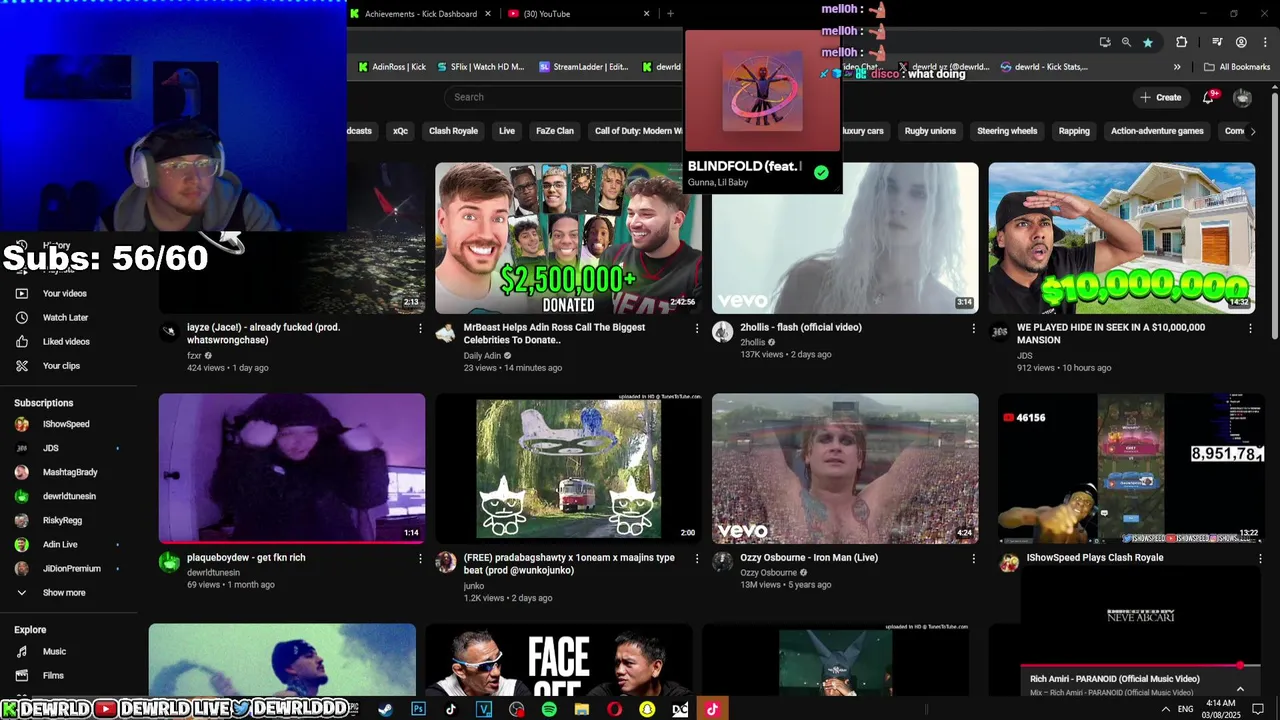Show the hidden bookmarks overflow chevron
The image size is (1280, 720).
1177,67
